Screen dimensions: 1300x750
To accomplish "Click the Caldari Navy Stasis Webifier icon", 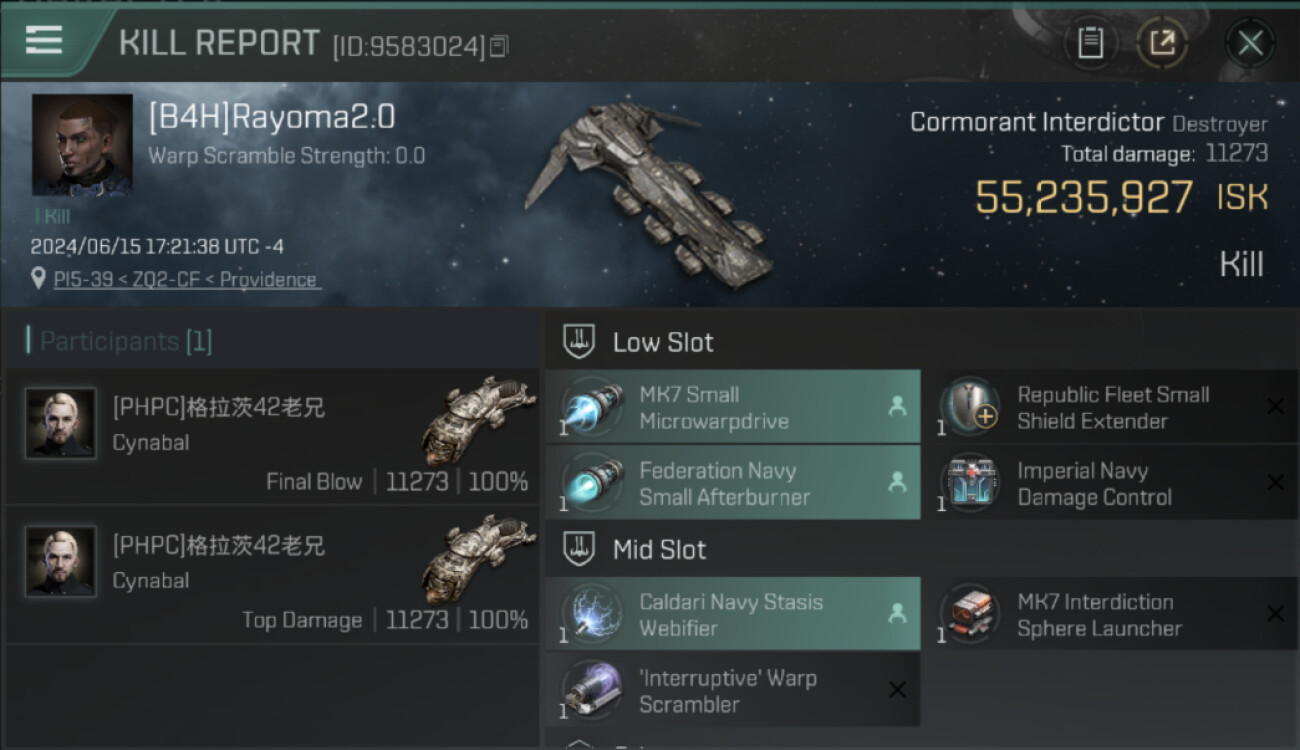I will point(592,614).
